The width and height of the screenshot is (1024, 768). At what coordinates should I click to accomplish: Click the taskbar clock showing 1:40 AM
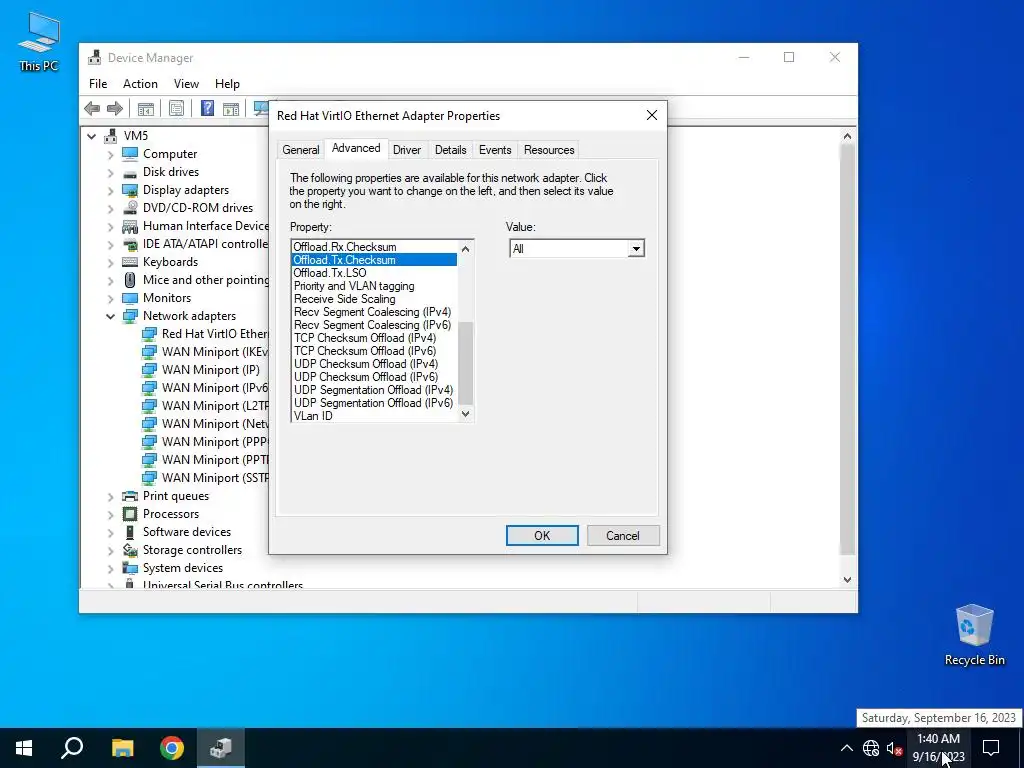coord(938,748)
